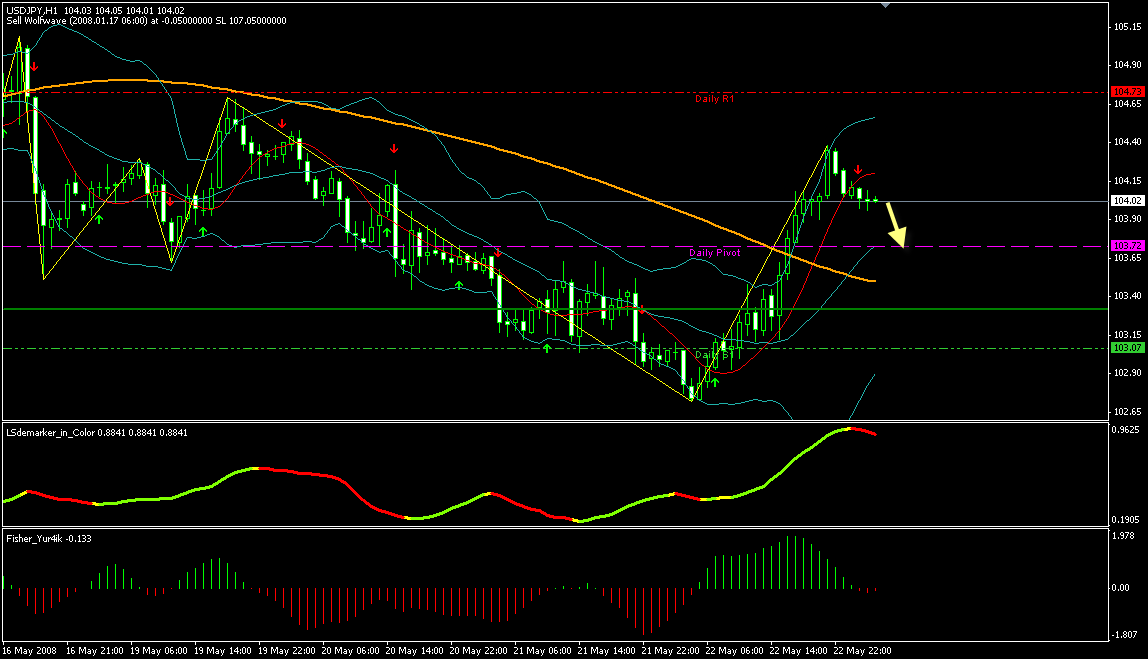Select the green 103.07 price tag
This screenshot has width=1148, height=659.
pyautogui.click(x=1127, y=347)
